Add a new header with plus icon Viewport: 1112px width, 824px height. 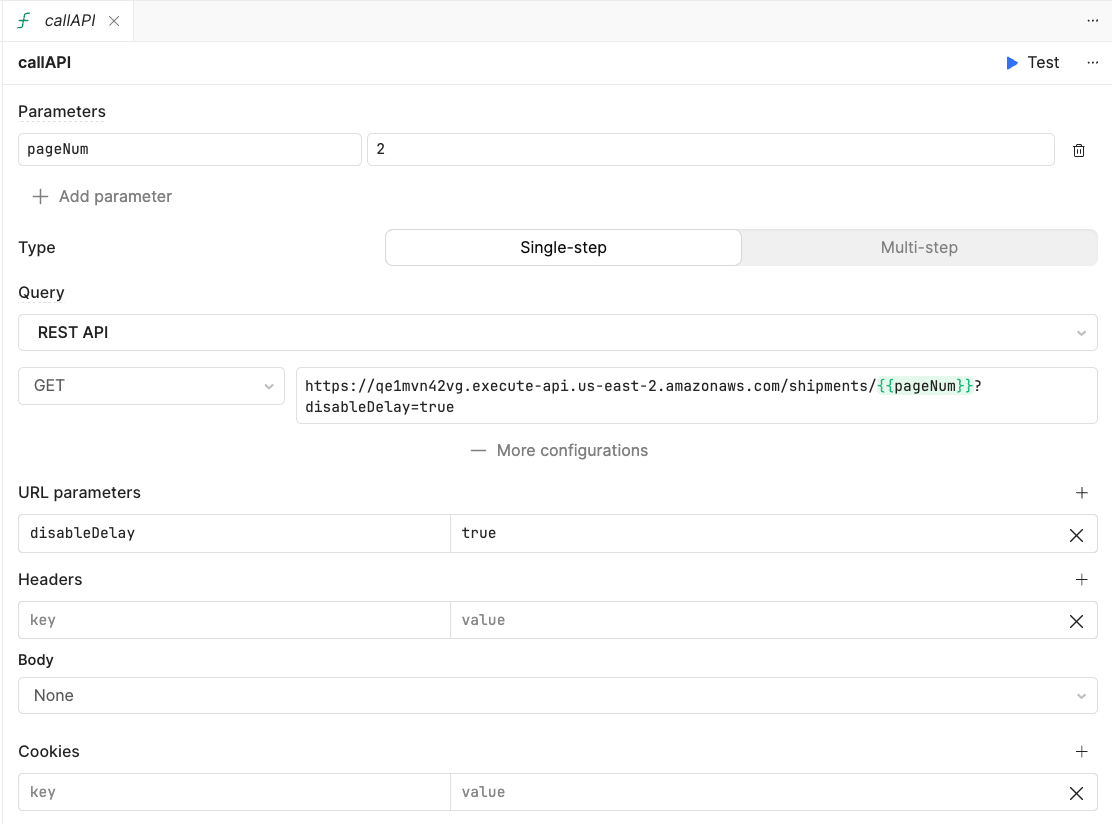pyautogui.click(x=1082, y=580)
